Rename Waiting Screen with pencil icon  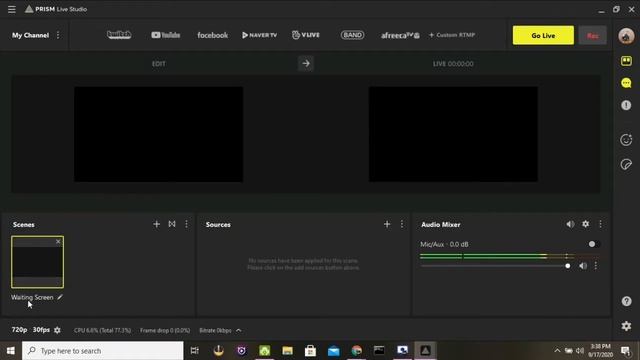pyautogui.click(x=60, y=297)
